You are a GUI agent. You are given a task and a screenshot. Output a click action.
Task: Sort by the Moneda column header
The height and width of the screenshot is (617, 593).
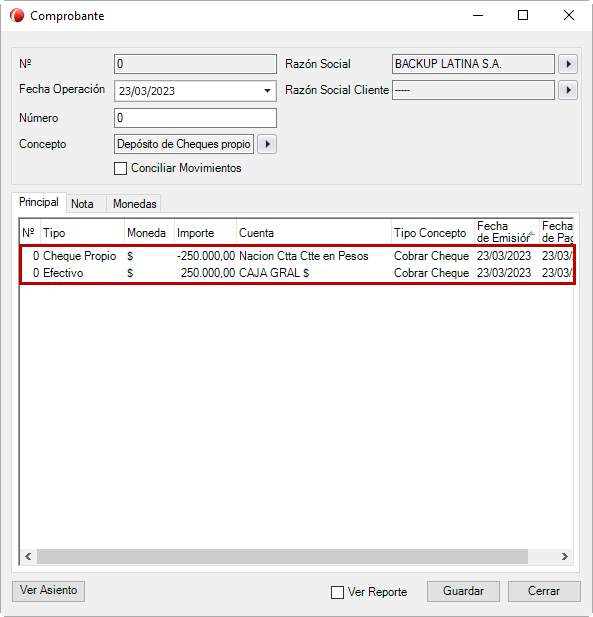149,233
